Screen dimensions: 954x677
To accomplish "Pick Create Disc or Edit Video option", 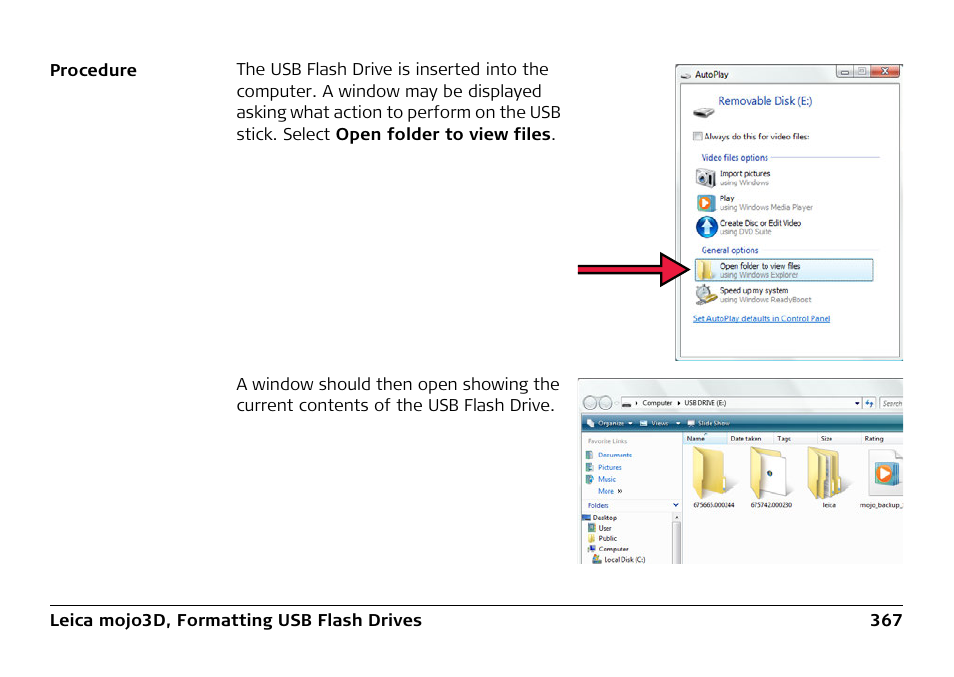I will point(749,227).
